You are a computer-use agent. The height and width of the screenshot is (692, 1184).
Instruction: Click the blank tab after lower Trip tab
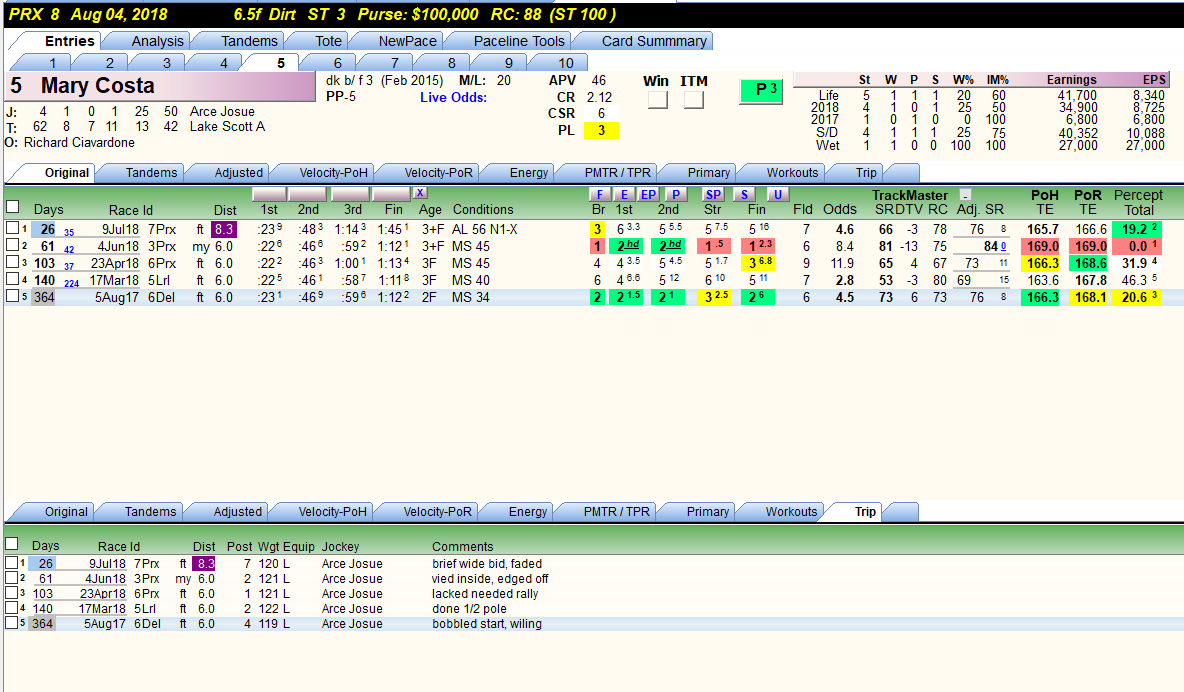click(902, 511)
